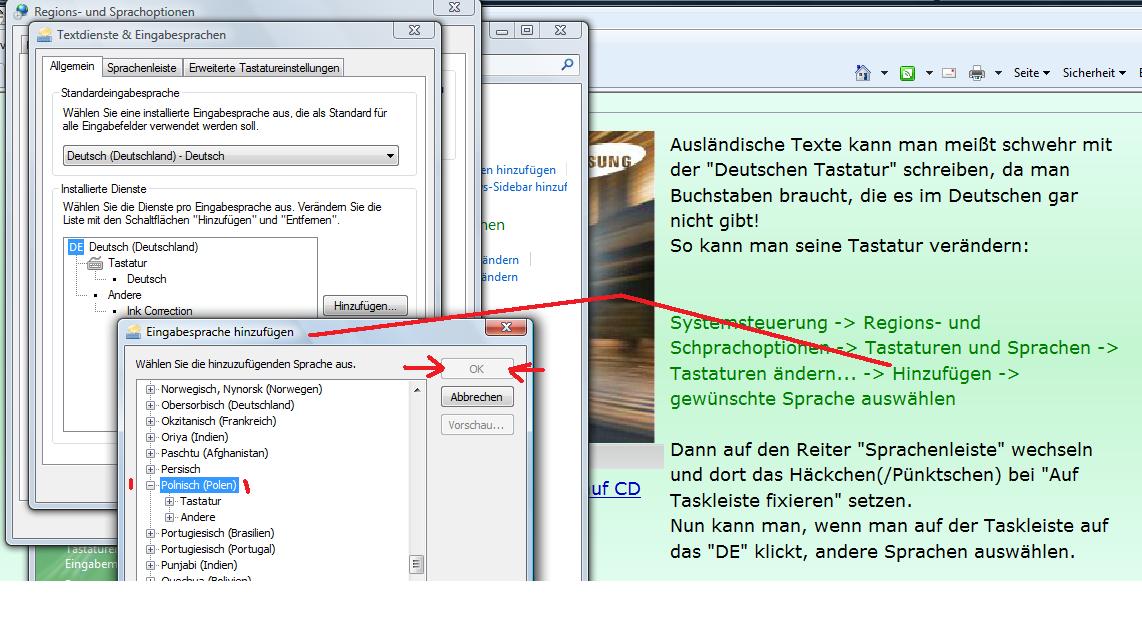Image resolution: width=1142 pixels, height=622 pixels.
Task: Click the Home icon in browser toolbar
Action: 863,73
